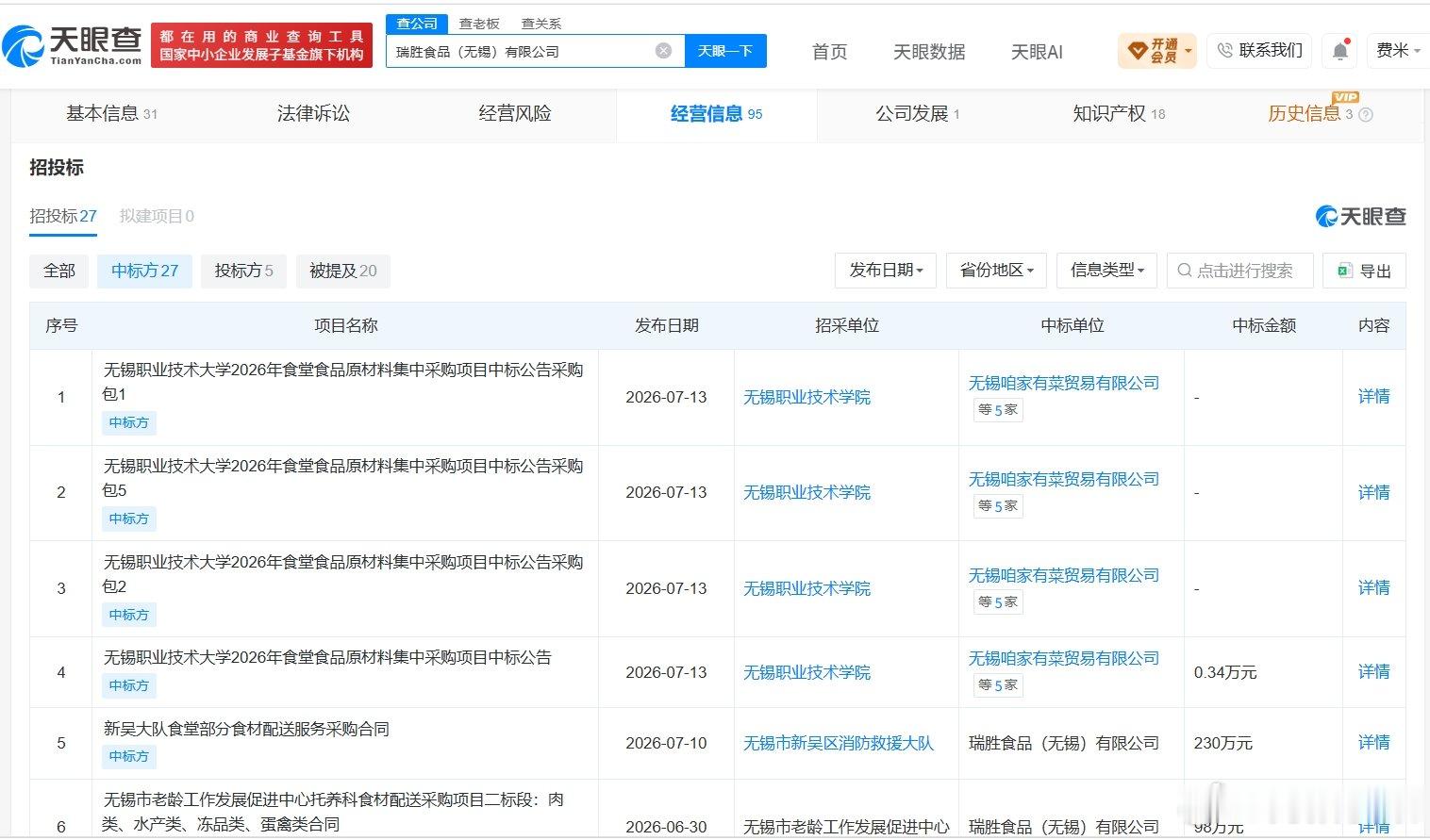The image size is (1430, 840).
Task: Open 无锡职业技术学院 link in row 3
Action: (x=807, y=589)
